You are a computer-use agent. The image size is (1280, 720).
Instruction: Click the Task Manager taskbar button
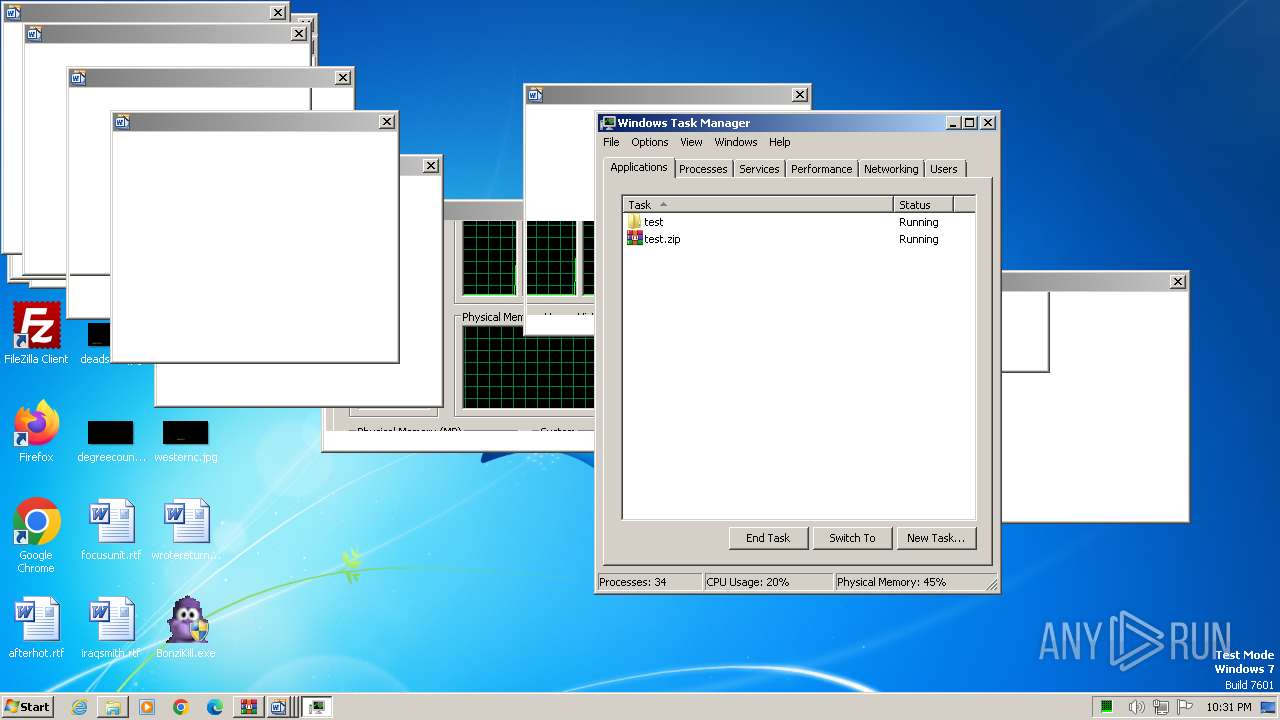pyautogui.click(x=317, y=707)
